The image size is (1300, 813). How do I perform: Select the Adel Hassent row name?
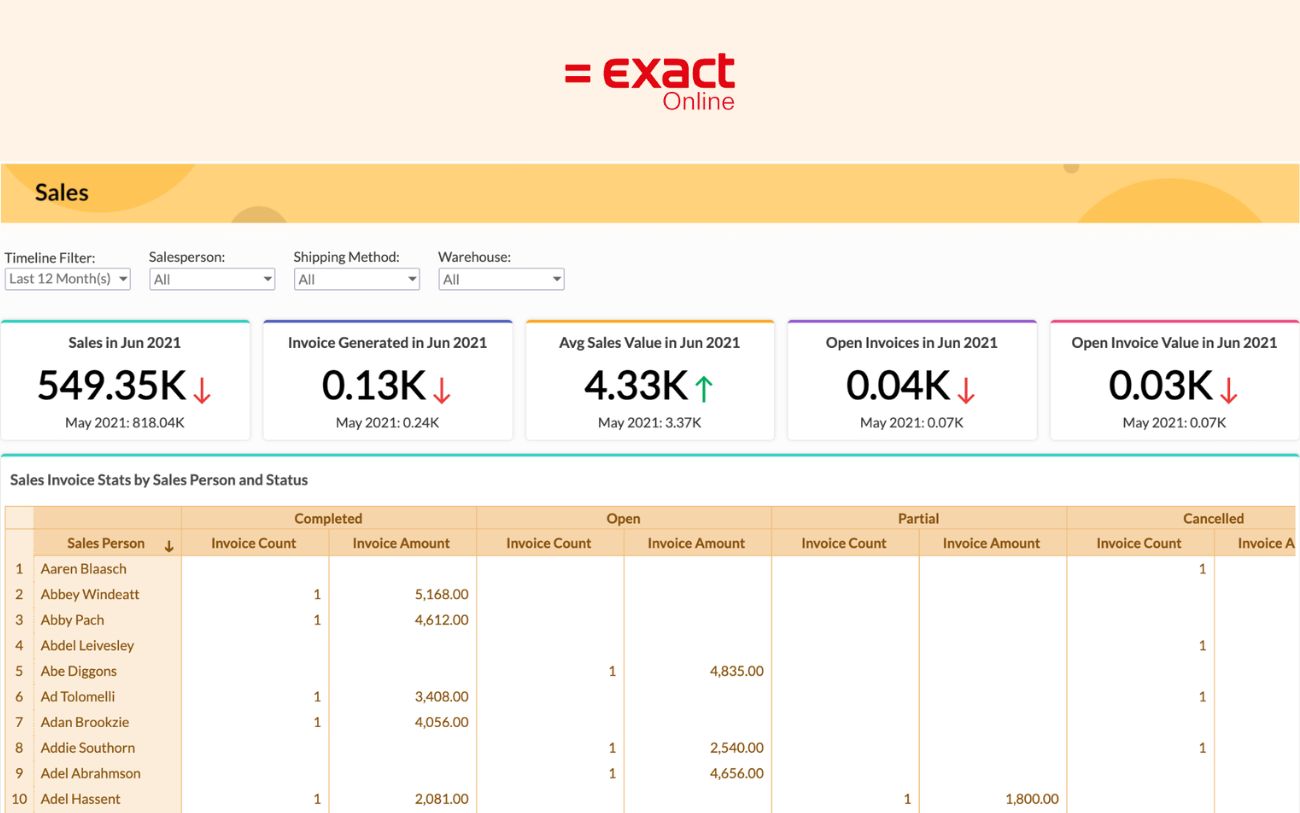coord(80,799)
